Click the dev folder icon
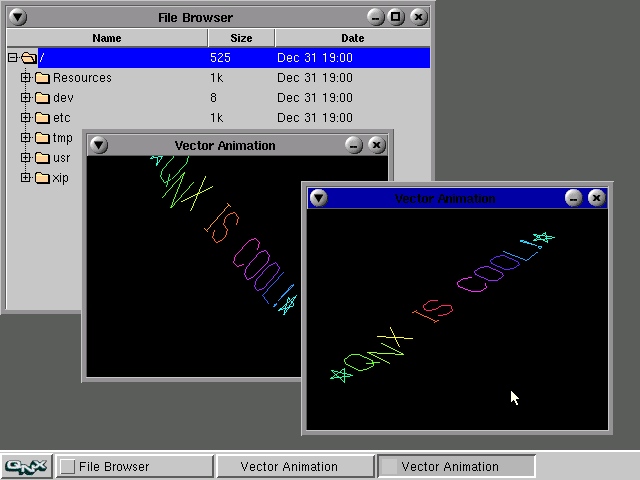 [42, 98]
